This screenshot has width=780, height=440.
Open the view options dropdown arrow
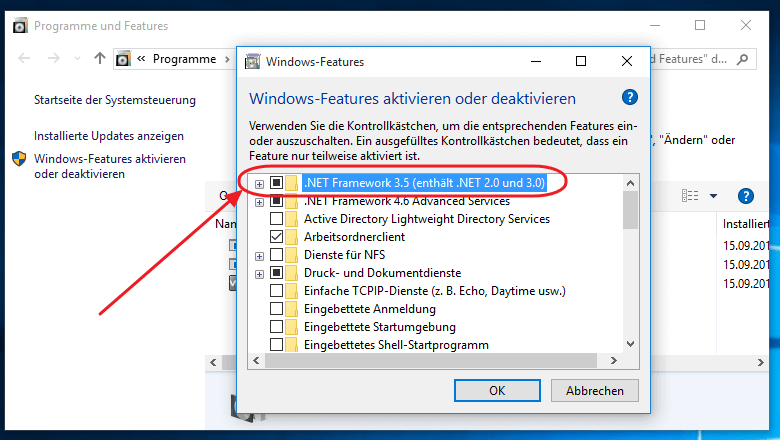(x=713, y=196)
